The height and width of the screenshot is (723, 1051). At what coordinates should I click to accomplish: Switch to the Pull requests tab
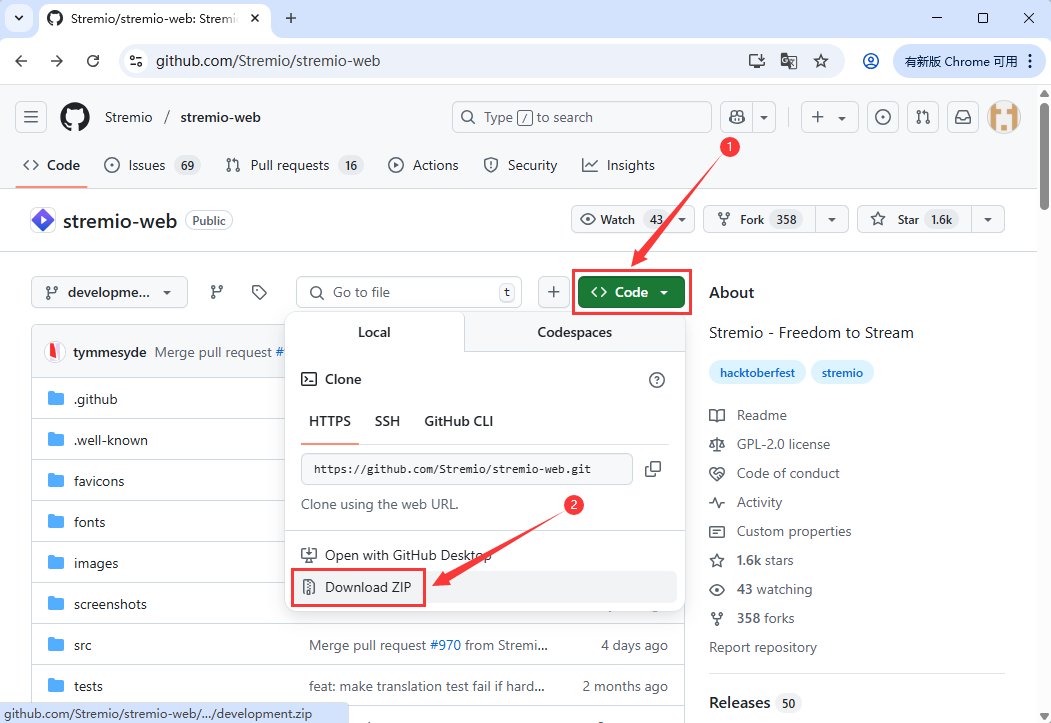pos(294,166)
